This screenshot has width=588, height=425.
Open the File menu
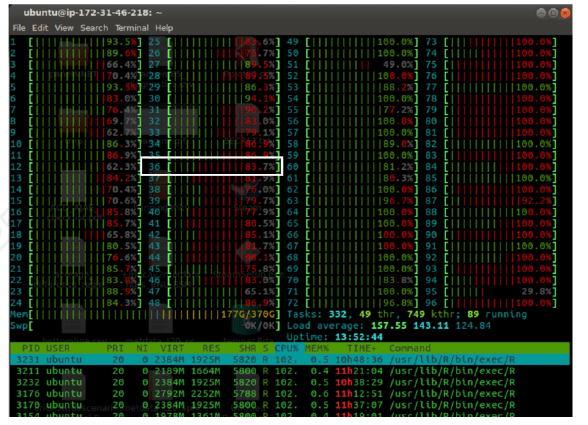(19, 28)
